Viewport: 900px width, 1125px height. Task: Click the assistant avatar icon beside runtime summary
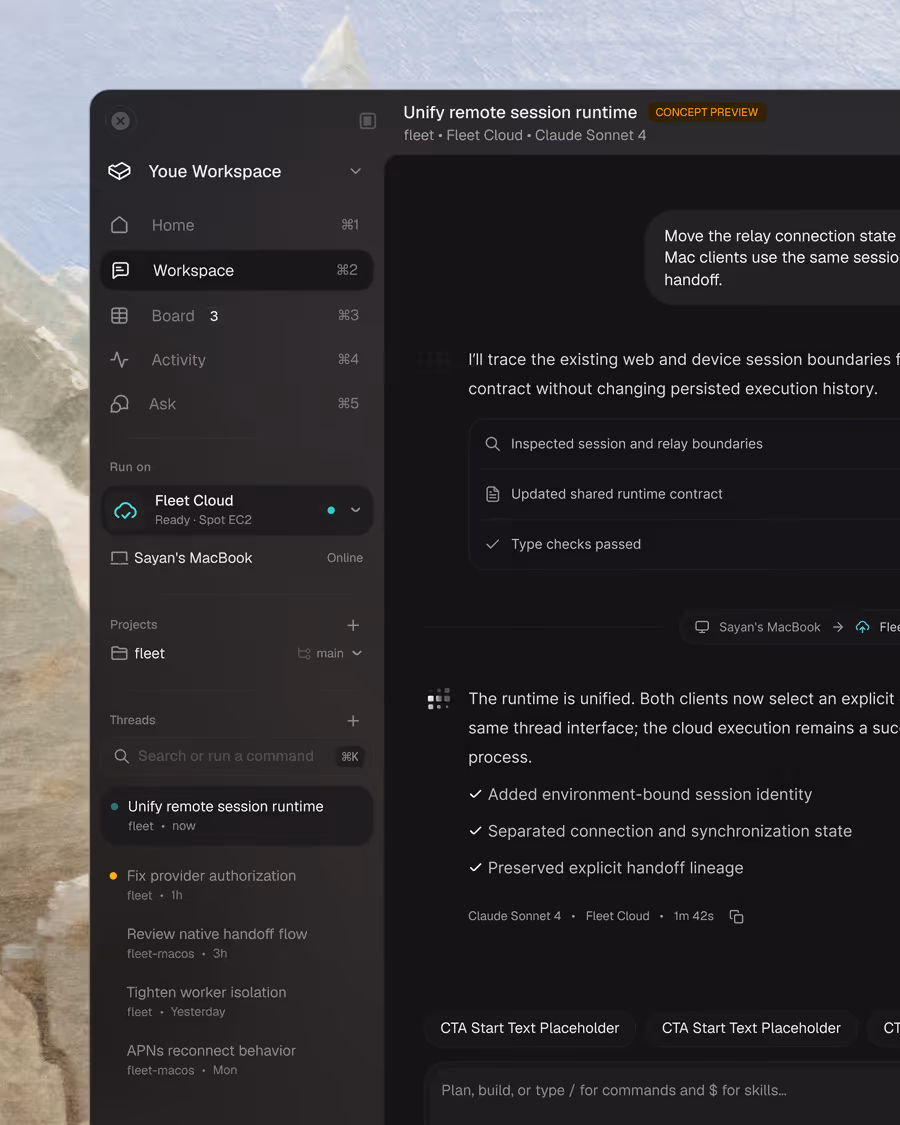439,699
